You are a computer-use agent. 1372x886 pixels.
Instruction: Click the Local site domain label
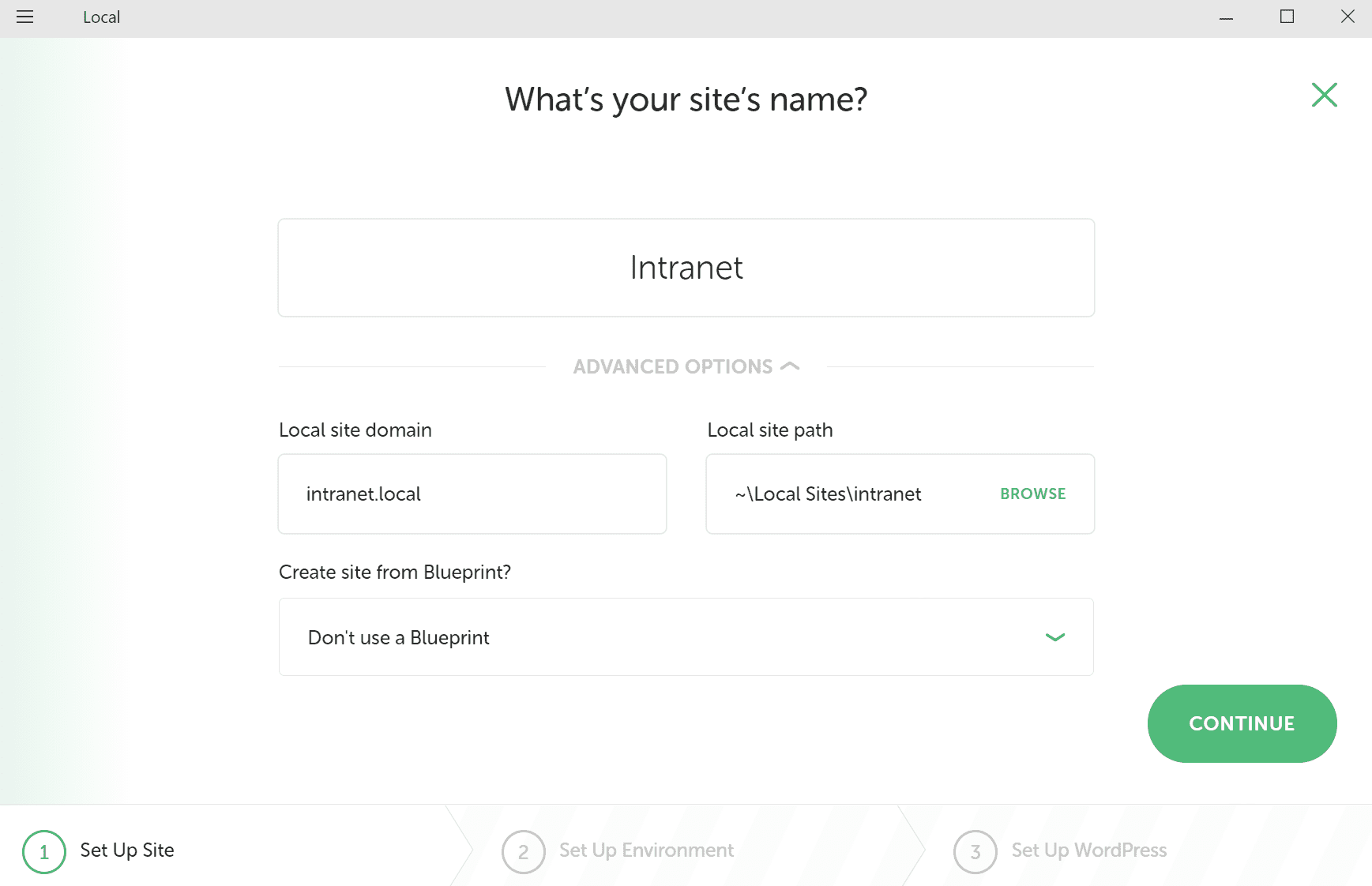355,430
